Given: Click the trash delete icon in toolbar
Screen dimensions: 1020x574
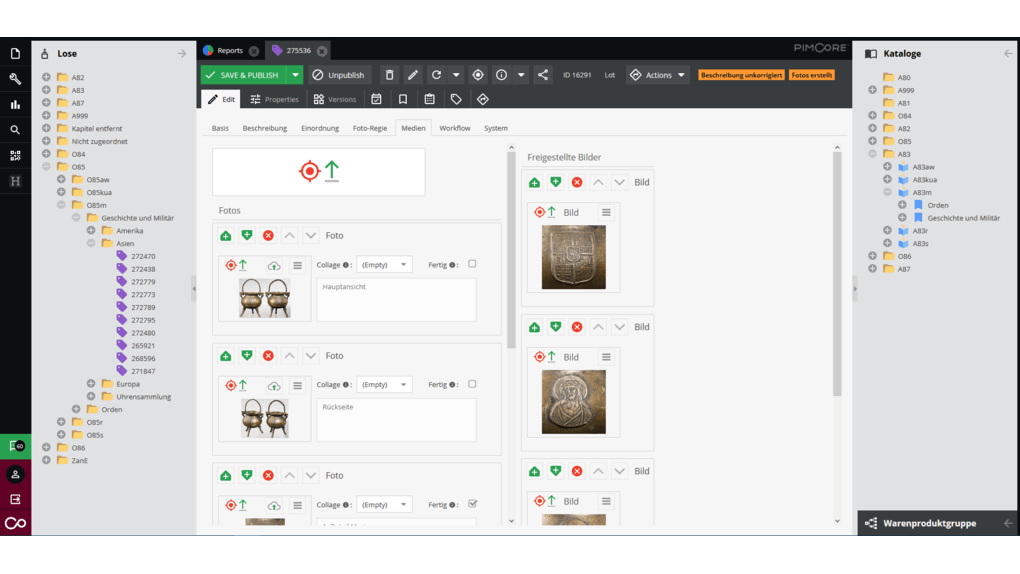Looking at the screenshot, I should (x=389, y=75).
